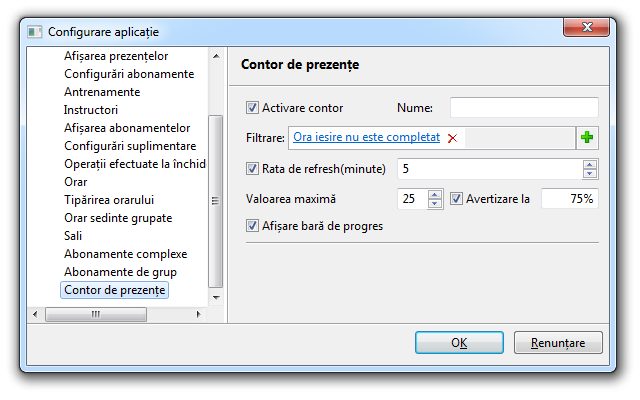Decrease the refresh rate with down arrow
This screenshot has height=400, width=640.
(590, 174)
